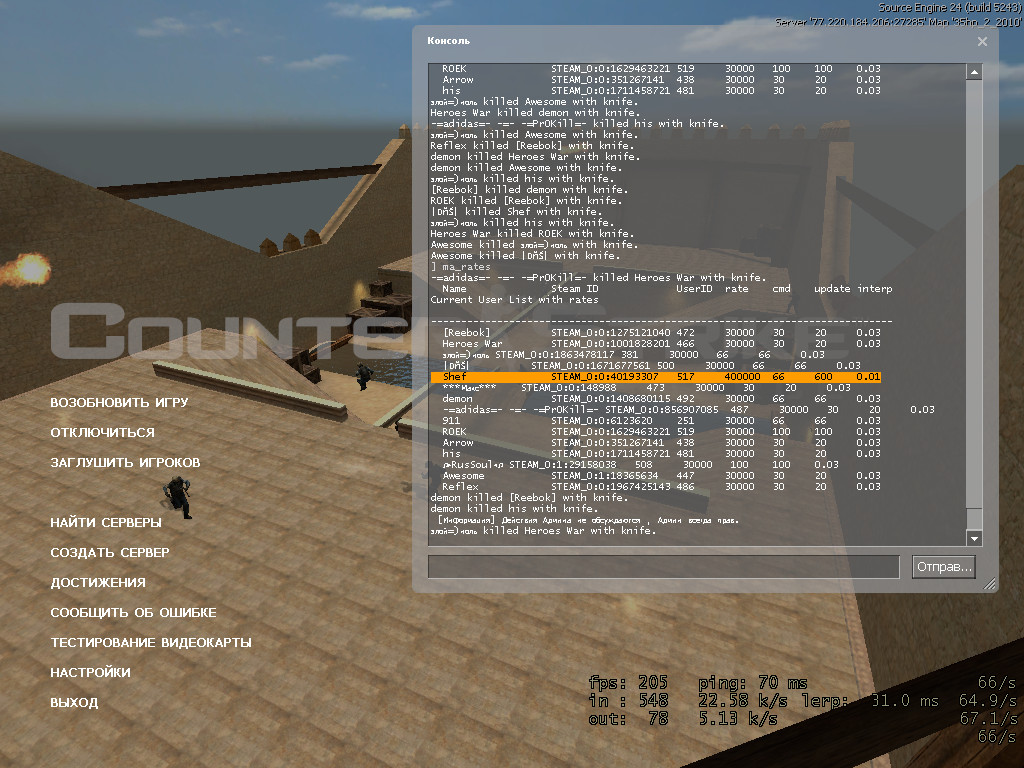This screenshot has height=768, width=1024.
Task: Open ДОСТИЖЕНИЯ achievements menu
Action: [98, 583]
